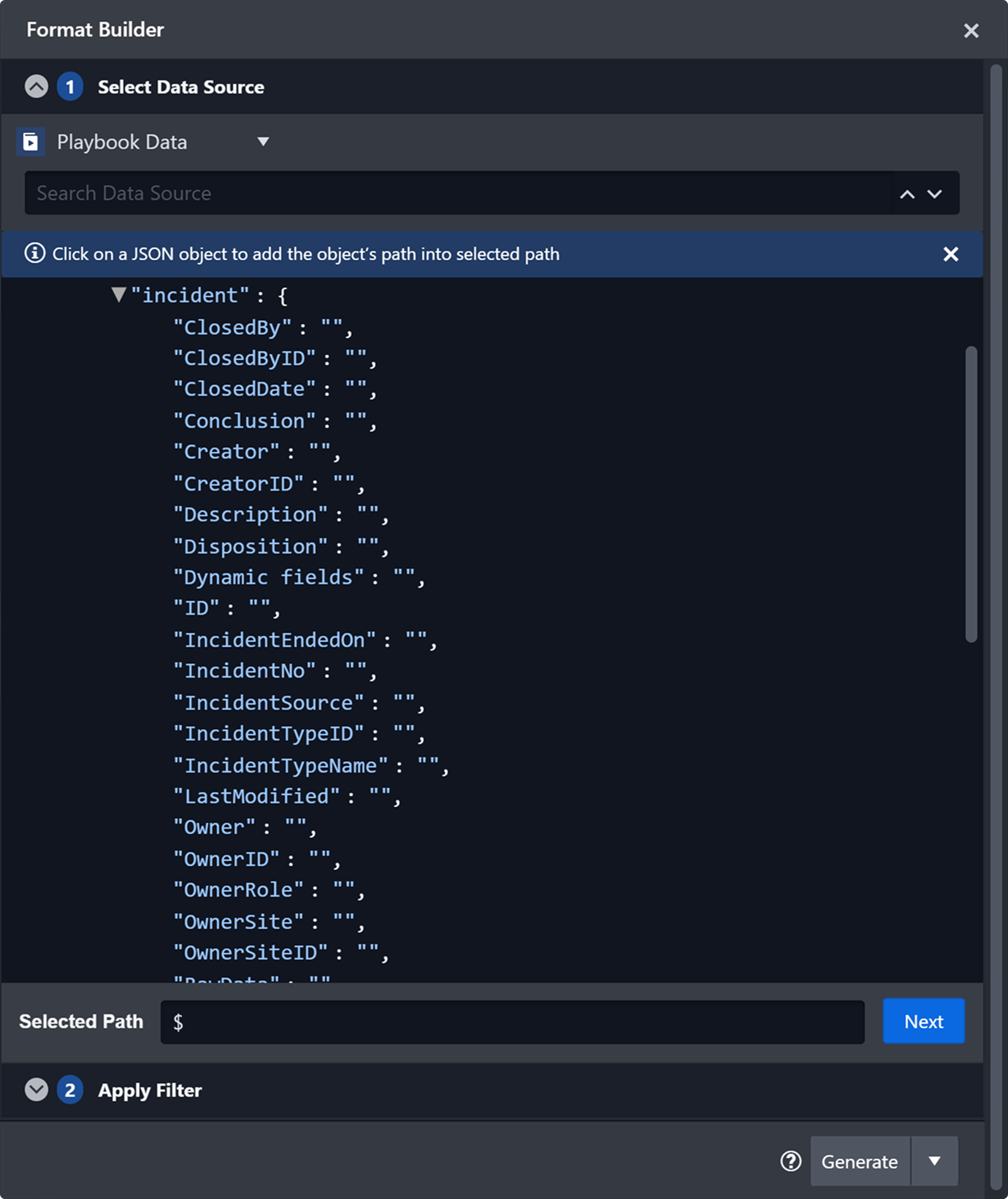1008x1199 pixels.
Task: Click the Selected Path input field
Action: tap(511, 1022)
